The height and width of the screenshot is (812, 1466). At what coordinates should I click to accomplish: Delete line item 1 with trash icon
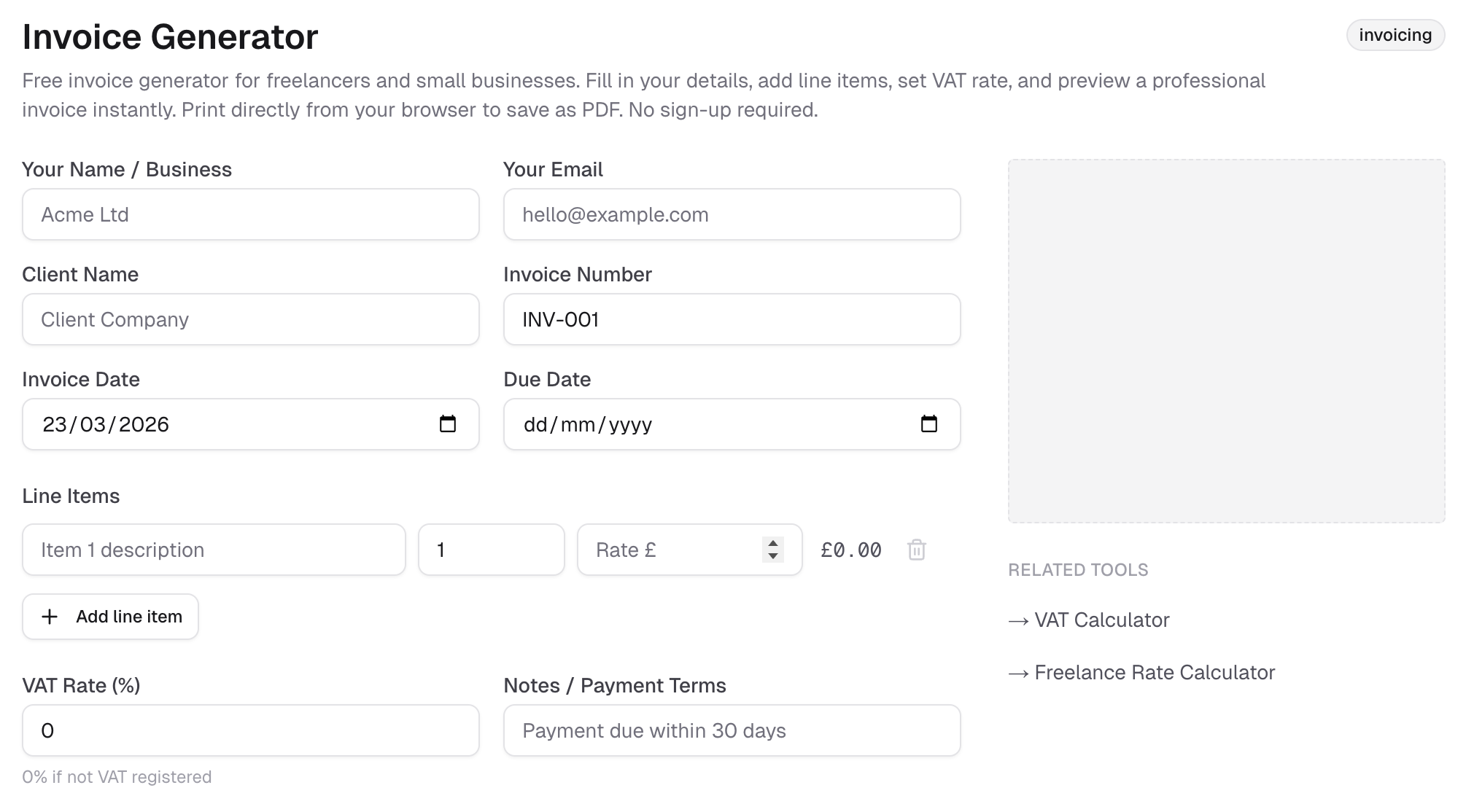(917, 550)
